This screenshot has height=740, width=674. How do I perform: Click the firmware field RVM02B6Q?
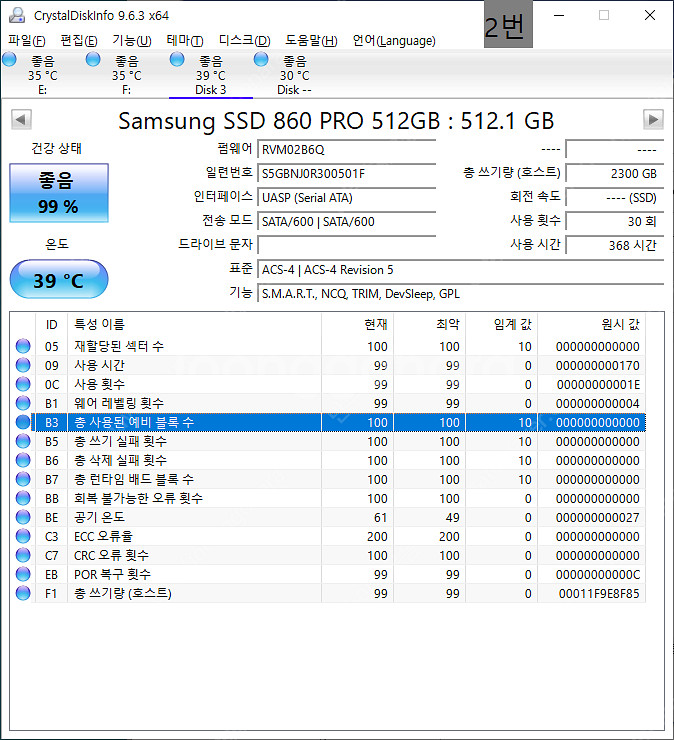point(346,150)
